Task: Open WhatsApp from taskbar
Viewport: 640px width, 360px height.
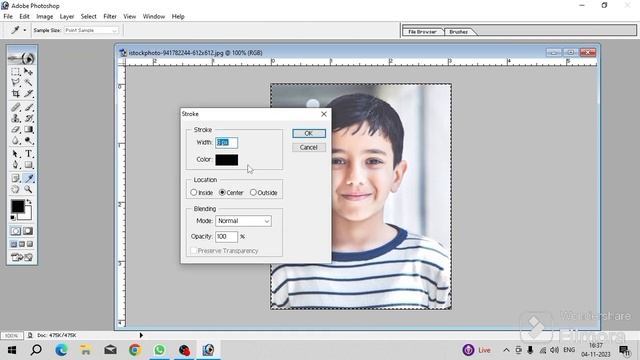Action: pos(160,350)
